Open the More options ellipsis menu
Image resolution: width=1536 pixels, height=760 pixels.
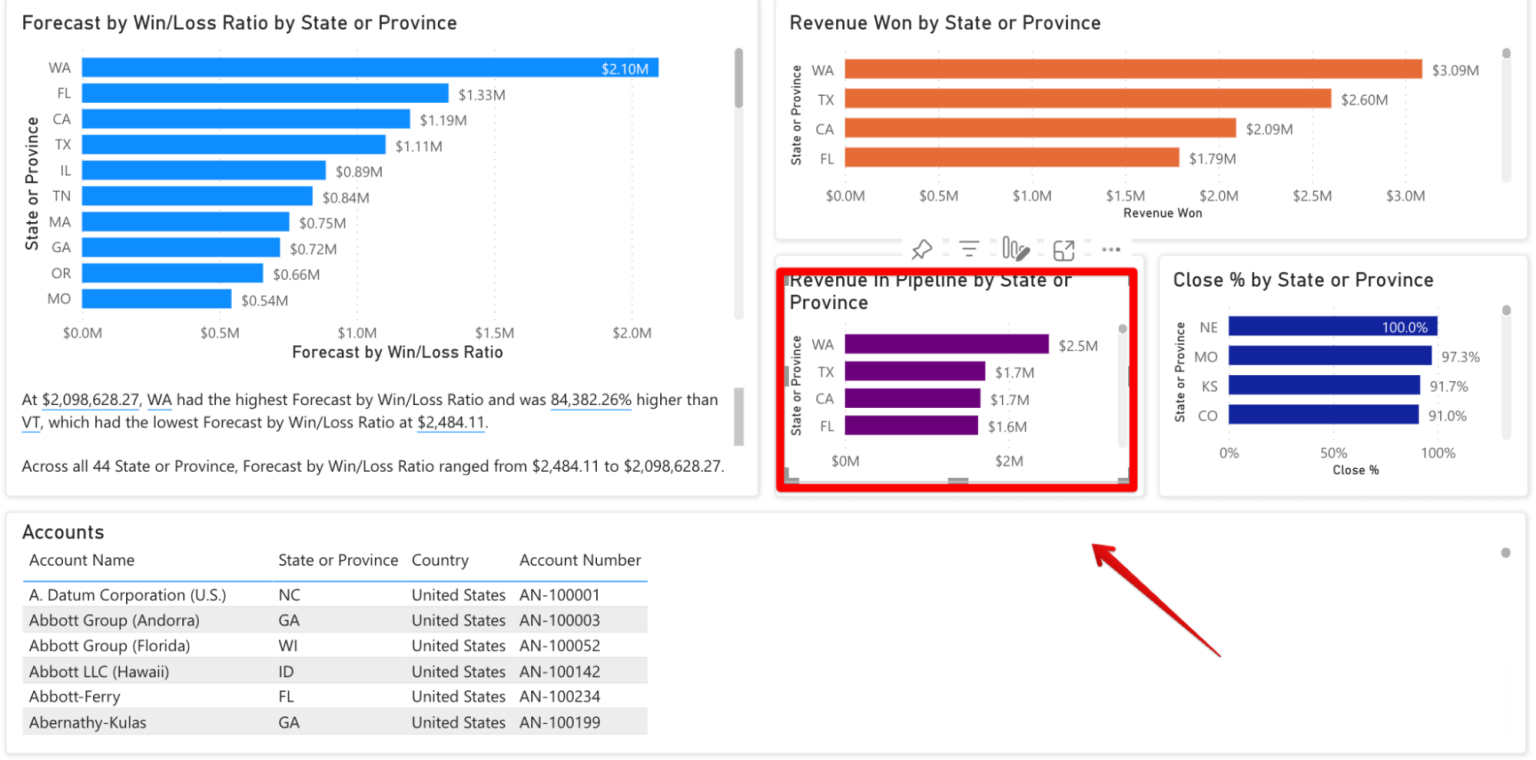1111,249
